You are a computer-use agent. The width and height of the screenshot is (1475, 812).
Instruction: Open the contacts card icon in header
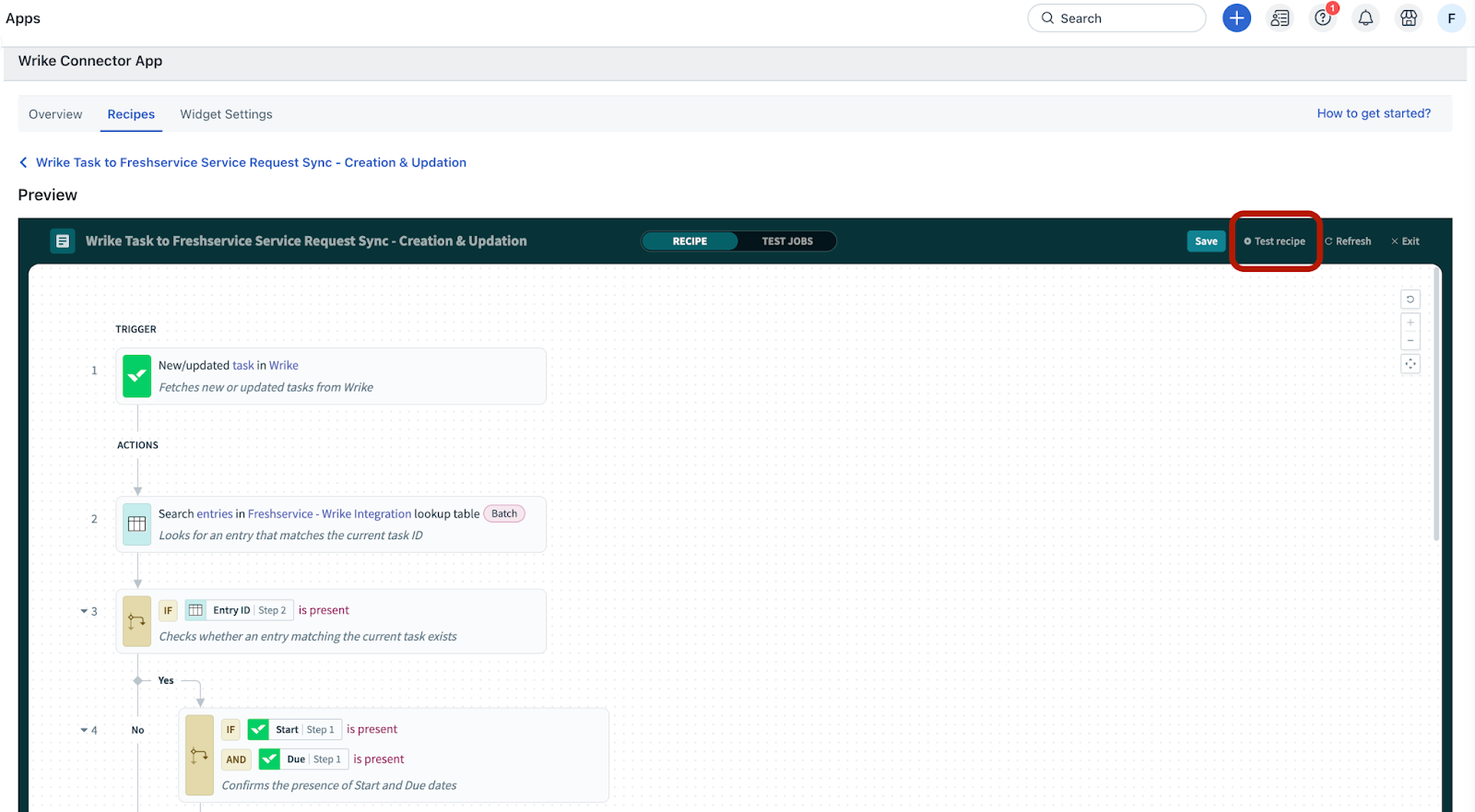point(1280,18)
